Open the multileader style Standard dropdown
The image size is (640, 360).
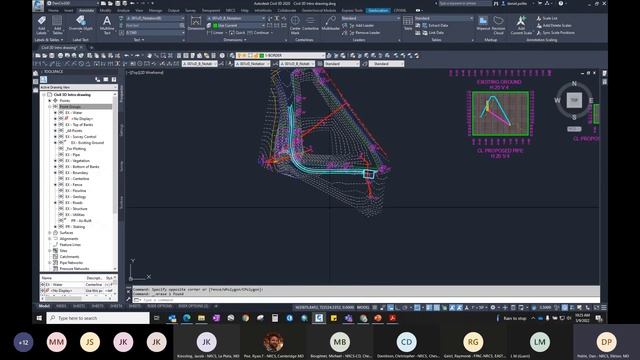point(370,18)
